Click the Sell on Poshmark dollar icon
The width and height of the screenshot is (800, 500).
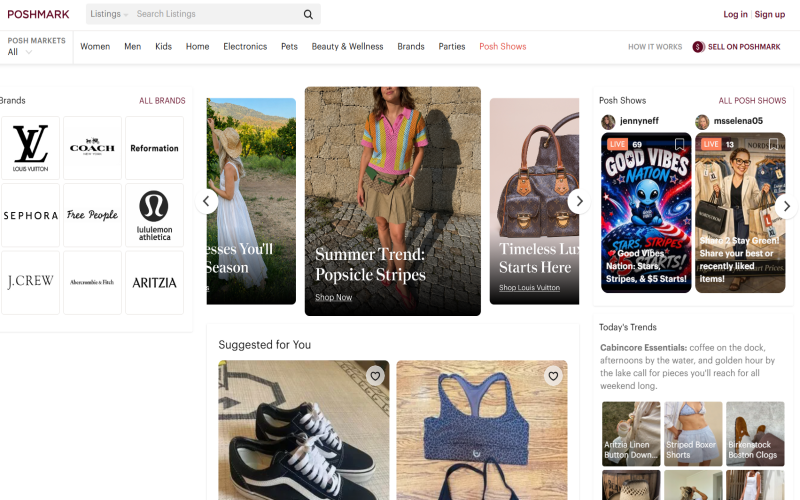point(698,46)
